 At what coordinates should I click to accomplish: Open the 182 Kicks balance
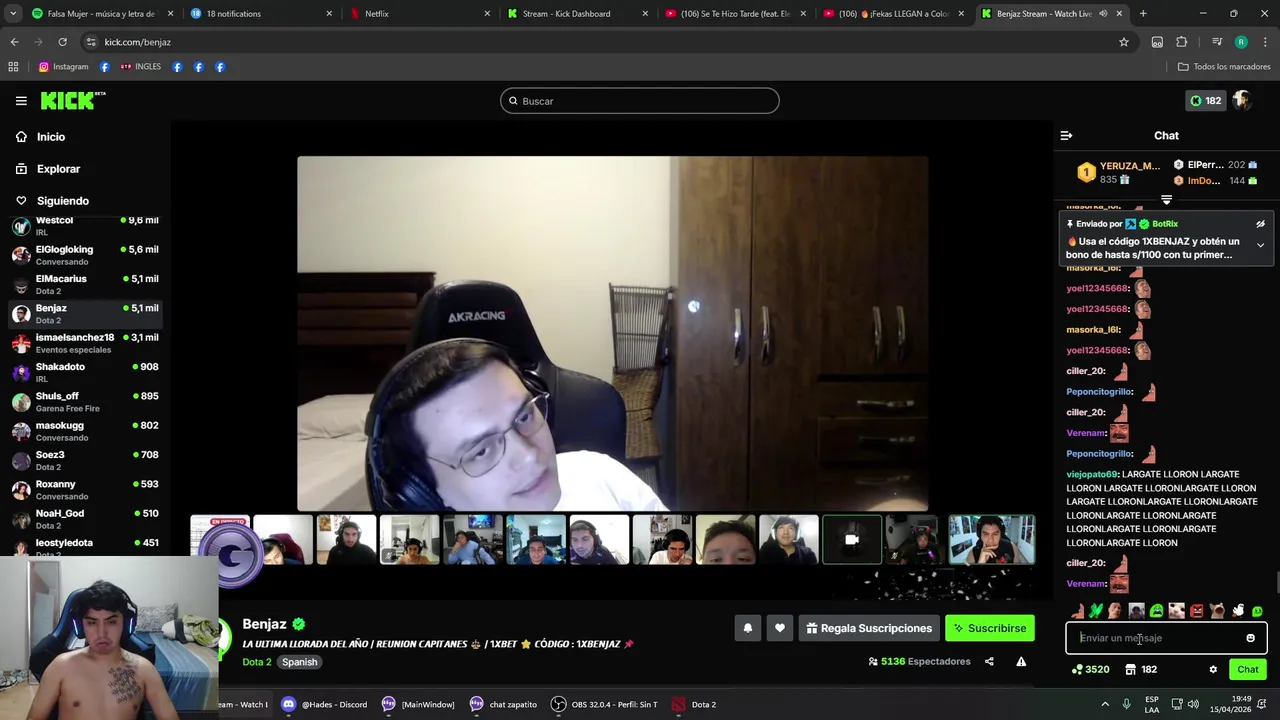(1205, 100)
